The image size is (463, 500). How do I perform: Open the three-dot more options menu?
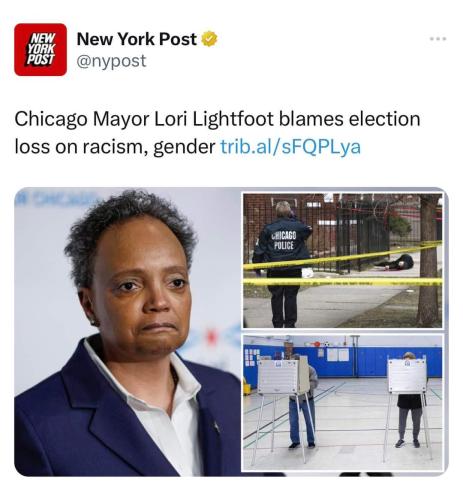(x=438, y=39)
